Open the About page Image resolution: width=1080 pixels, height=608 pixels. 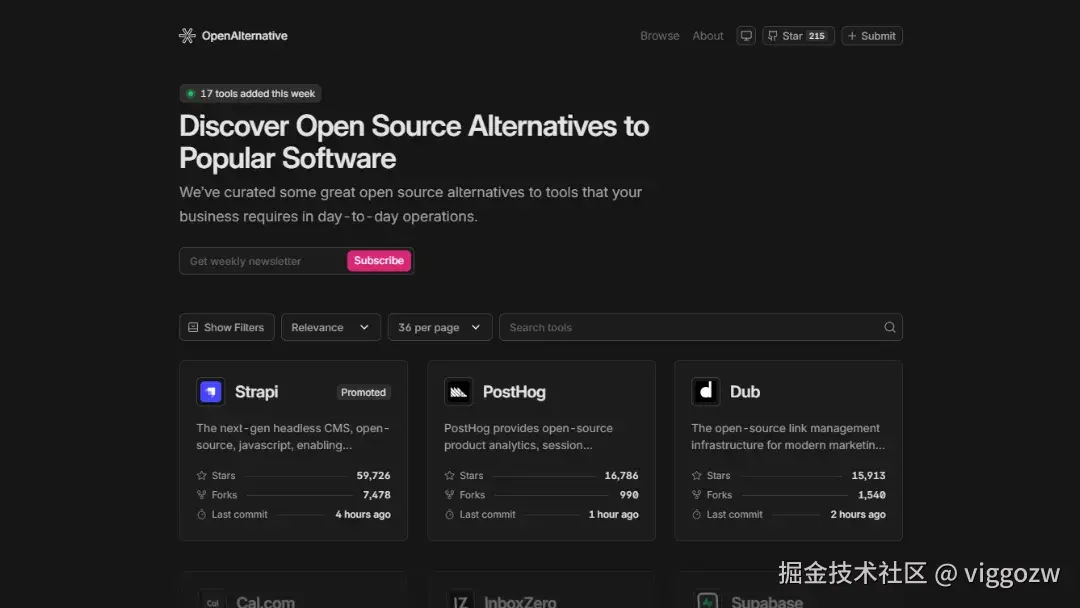[707, 36]
